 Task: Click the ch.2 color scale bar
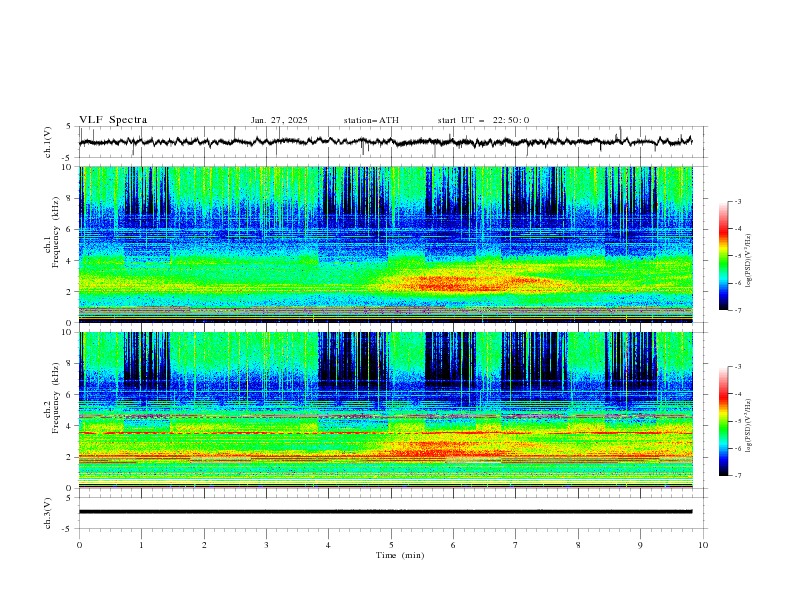click(723, 421)
